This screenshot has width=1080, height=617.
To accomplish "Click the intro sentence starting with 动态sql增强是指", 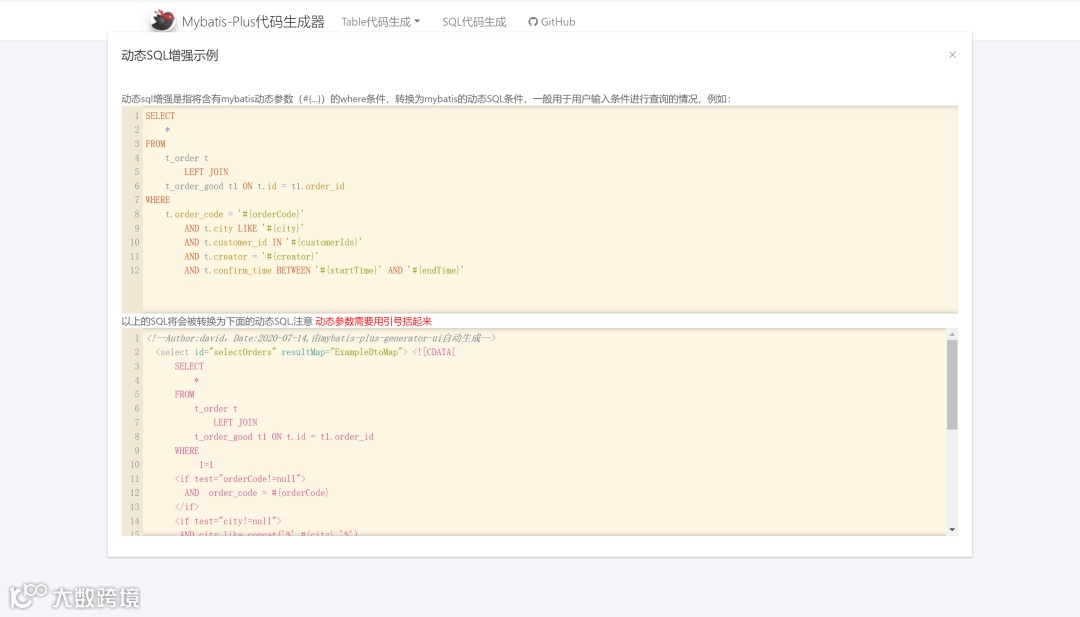I will click(x=426, y=99).
